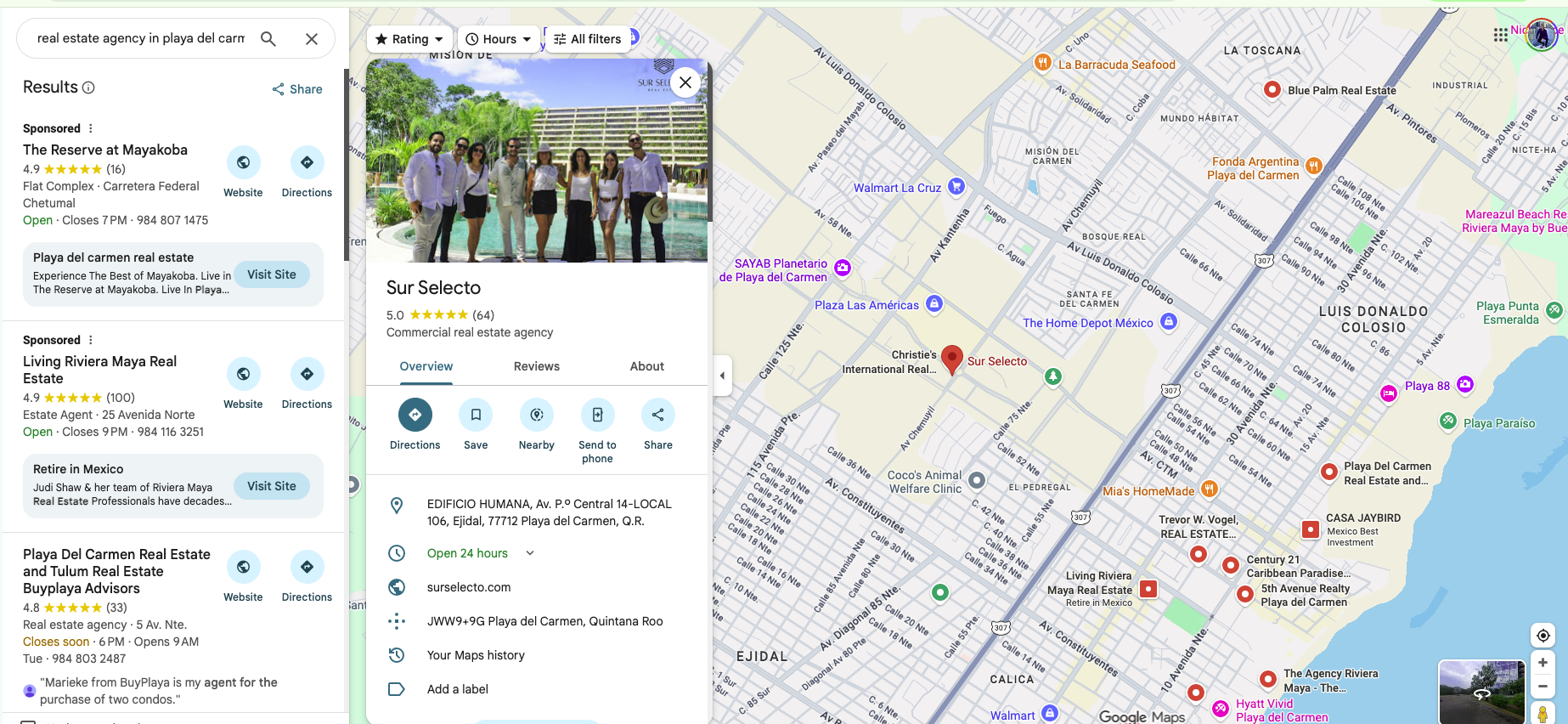
Task: Zoom out on the map
Action: 1543,687
